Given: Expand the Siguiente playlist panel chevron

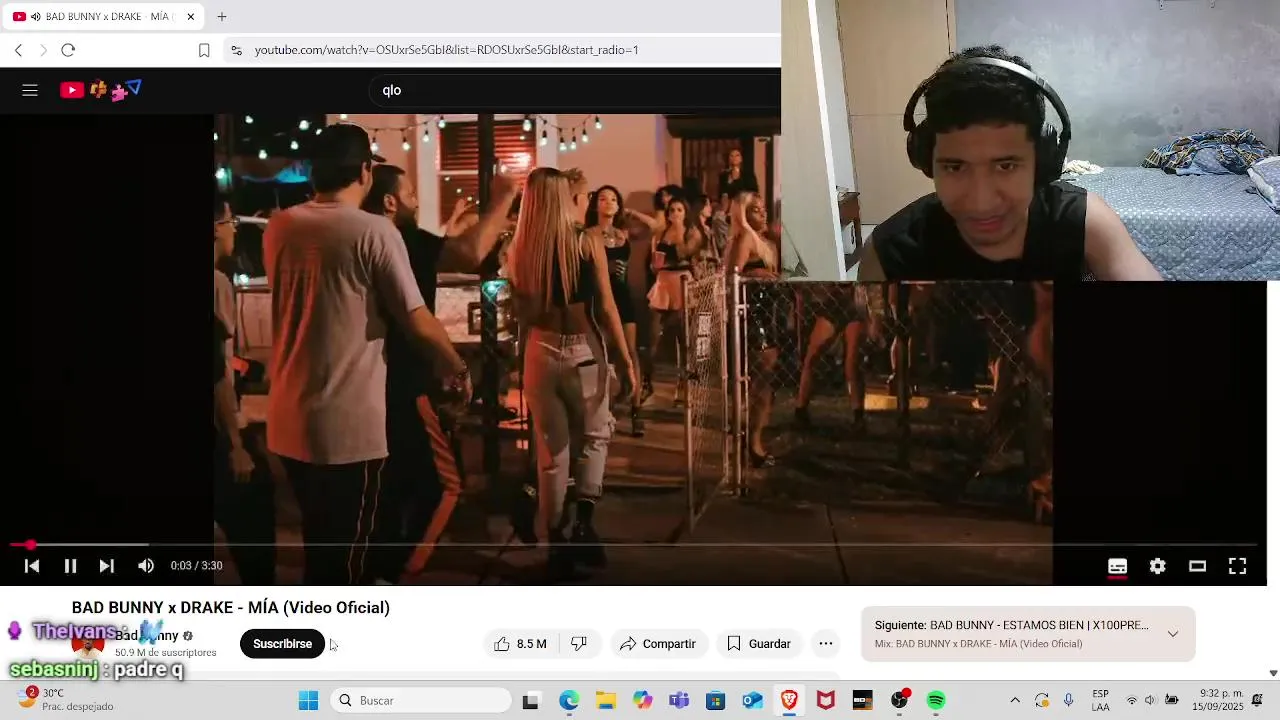Looking at the screenshot, I should [1173, 634].
